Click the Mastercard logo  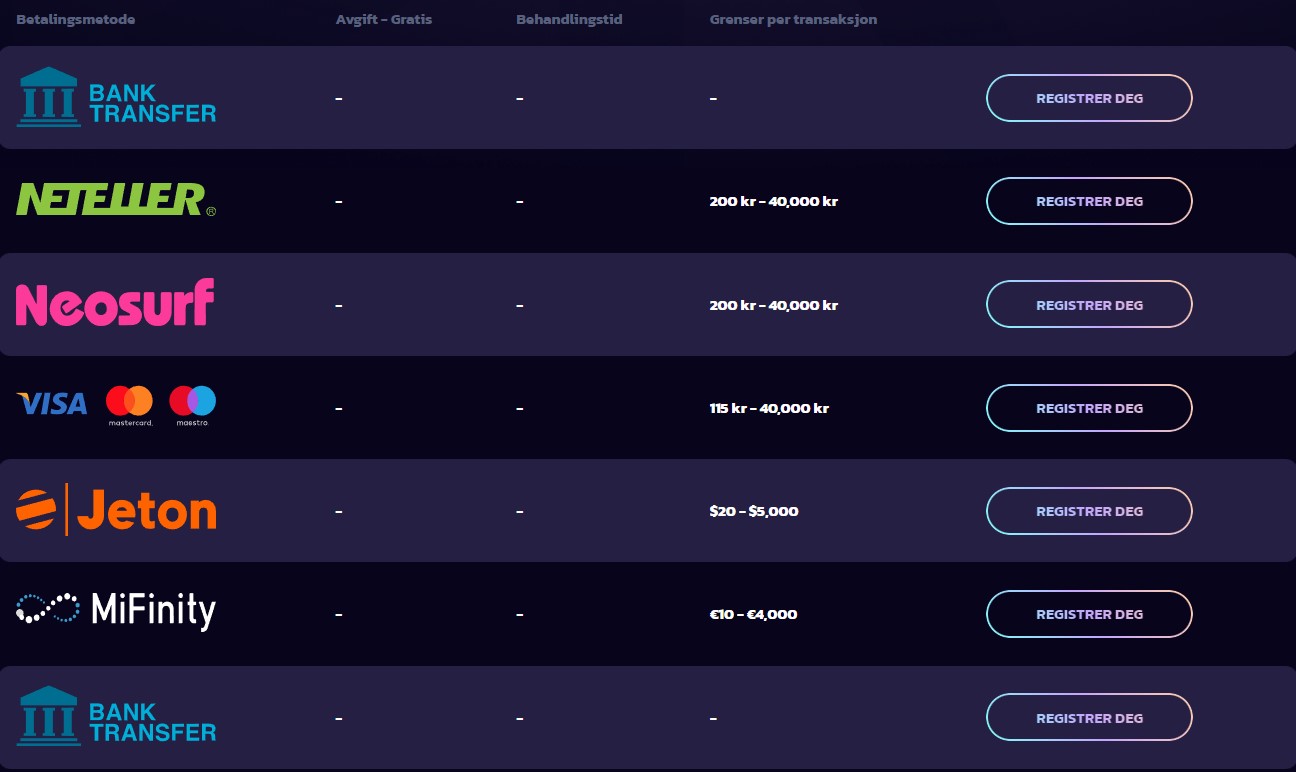click(130, 406)
